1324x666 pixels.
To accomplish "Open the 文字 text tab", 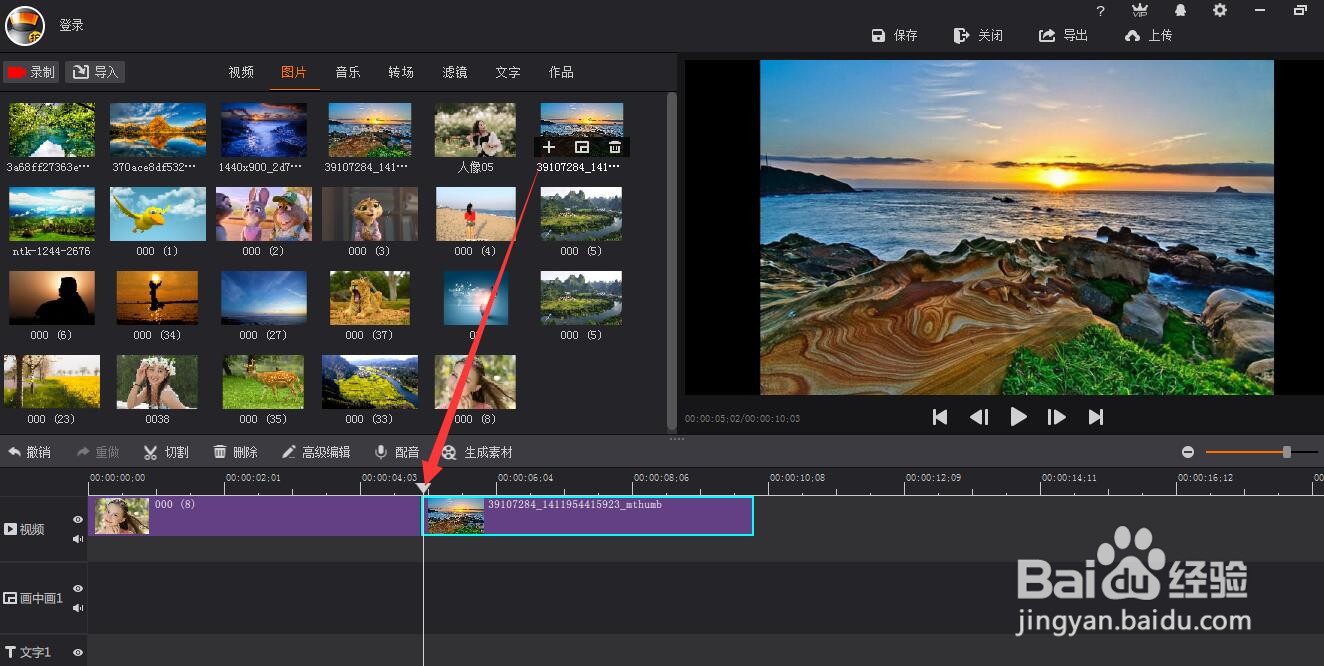I will tap(508, 72).
